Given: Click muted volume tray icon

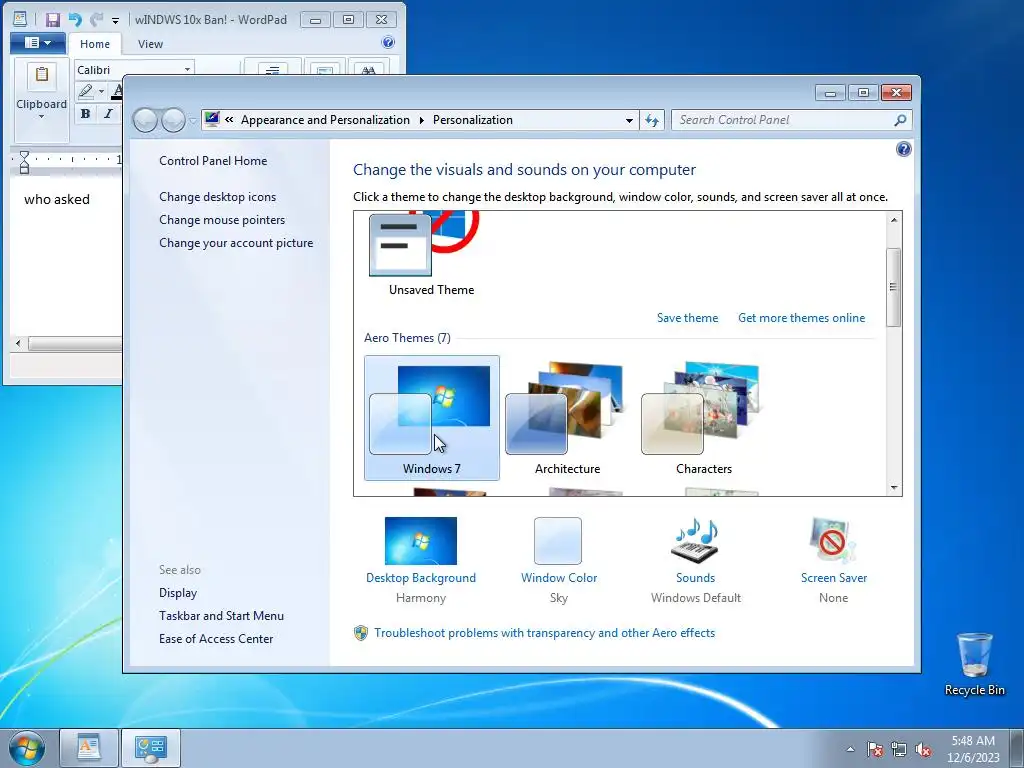Looking at the screenshot, I should click(x=923, y=749).
